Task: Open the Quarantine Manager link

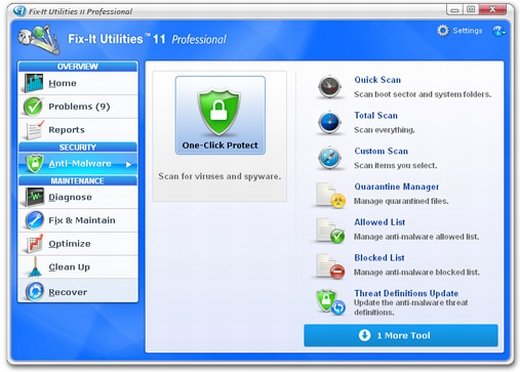Action: click(x=396, y=187)
